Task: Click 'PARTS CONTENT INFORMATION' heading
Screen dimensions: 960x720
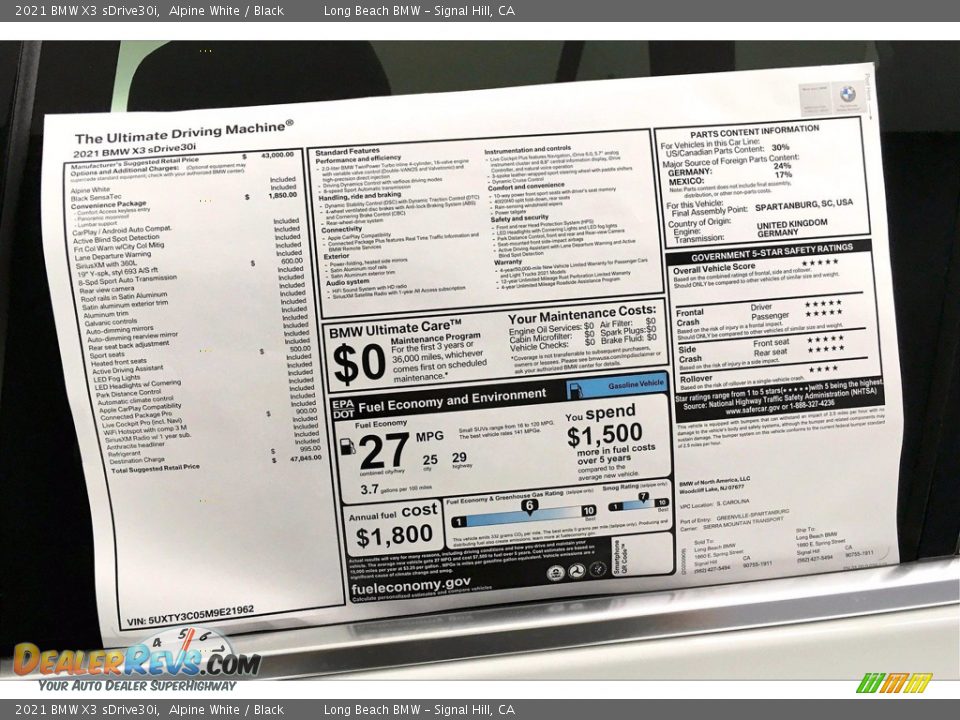Action: point(754,132)
